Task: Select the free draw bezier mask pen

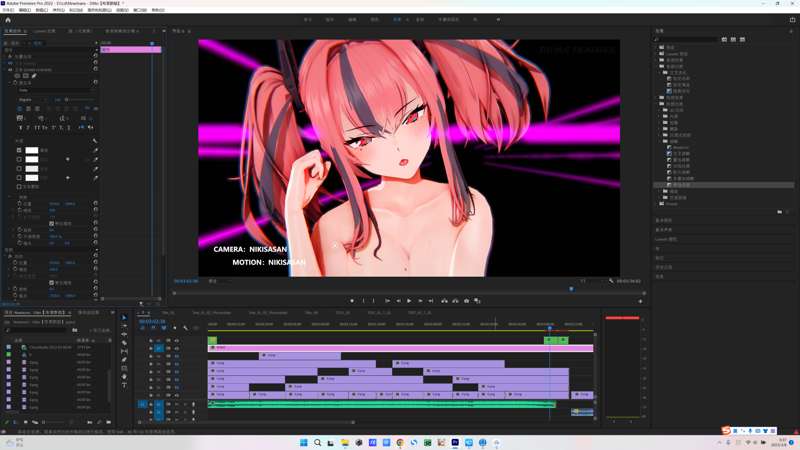Action: [34, 76]
